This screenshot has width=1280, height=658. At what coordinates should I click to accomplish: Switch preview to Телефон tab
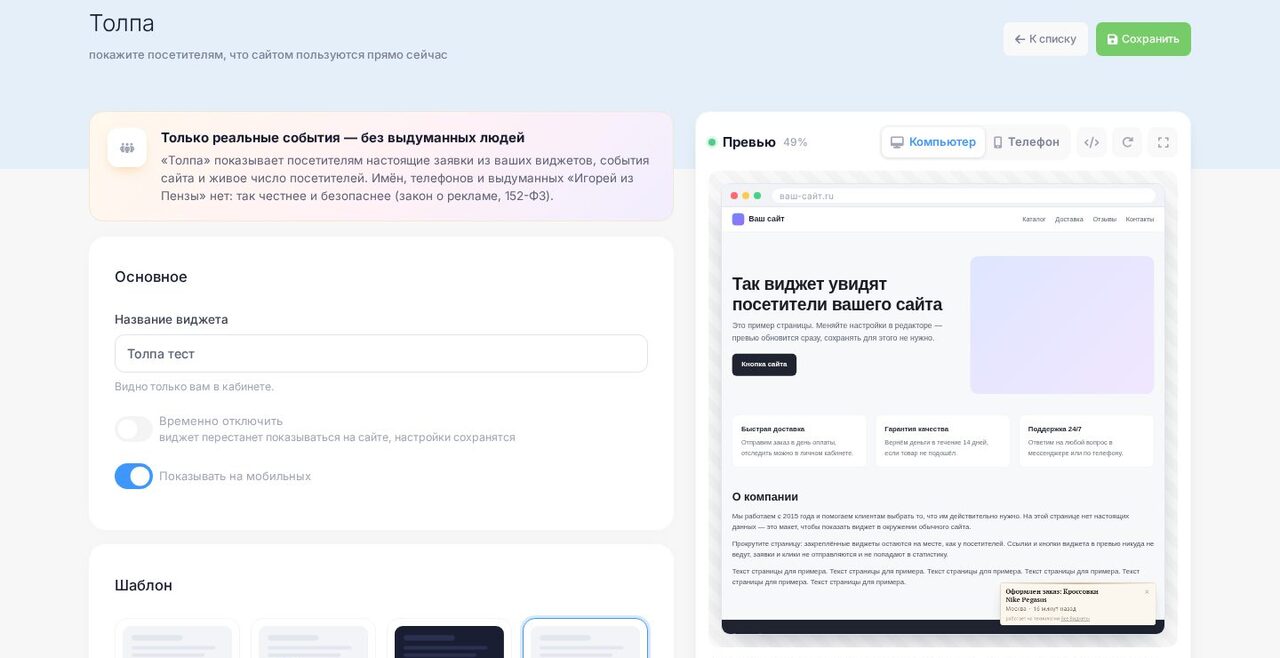tap(1026, 142)
